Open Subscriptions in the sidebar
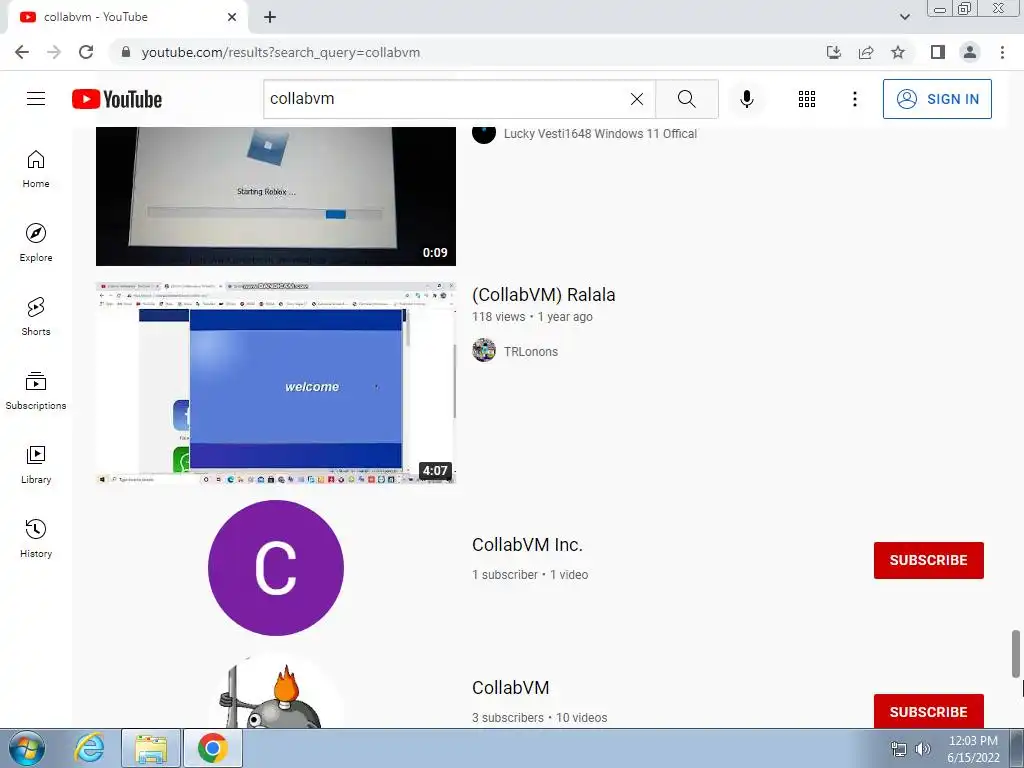Image resolution: width=1024 pixels, height=768 pixels. click(x=36, y=391)
